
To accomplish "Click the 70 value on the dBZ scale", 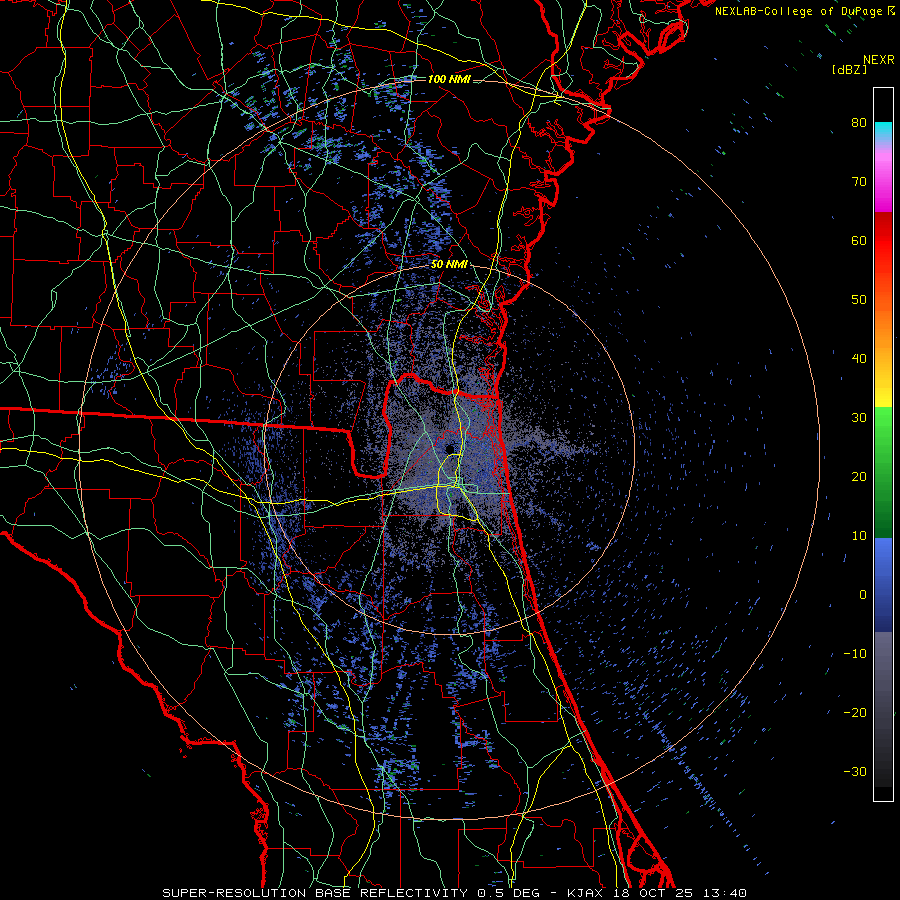I will coord(859,181).
